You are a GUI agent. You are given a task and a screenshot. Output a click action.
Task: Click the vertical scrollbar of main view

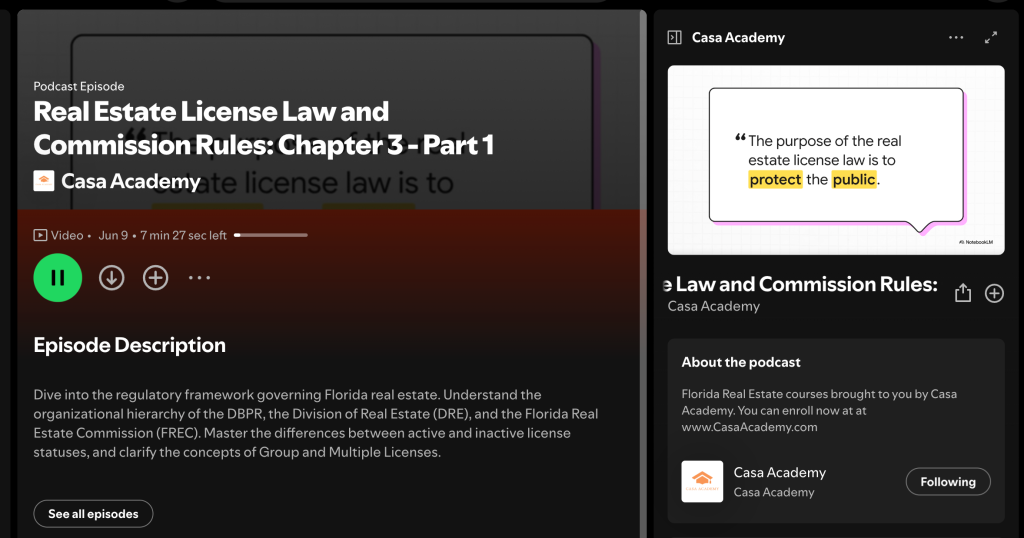pyautogui.click(x=643, y=274)
